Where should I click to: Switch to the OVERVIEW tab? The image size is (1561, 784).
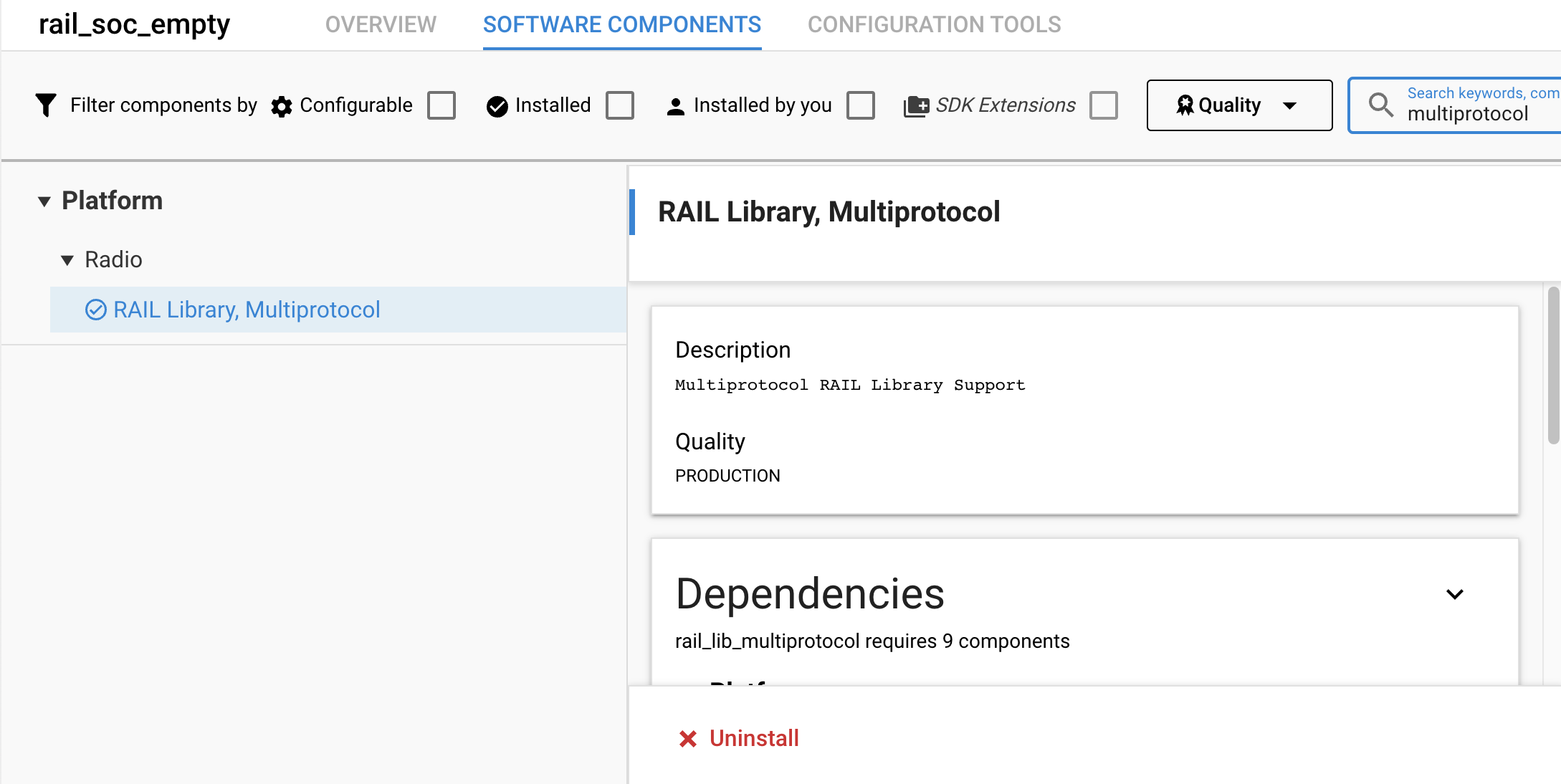(x=381, y=24)
